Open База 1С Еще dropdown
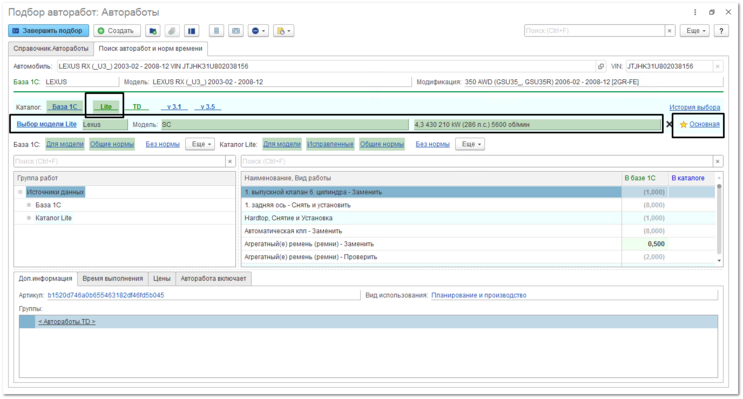The width and height of the screenshot is (743, 399). click(x=200, y=144)
